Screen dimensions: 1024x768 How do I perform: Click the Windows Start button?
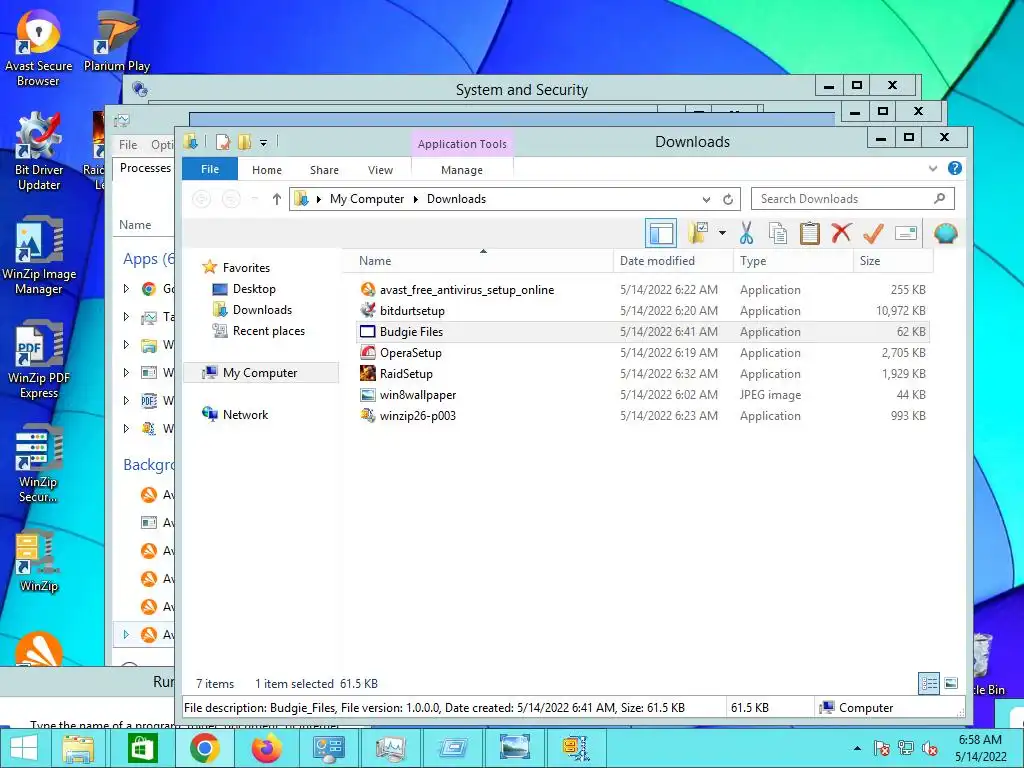[24, 748]
